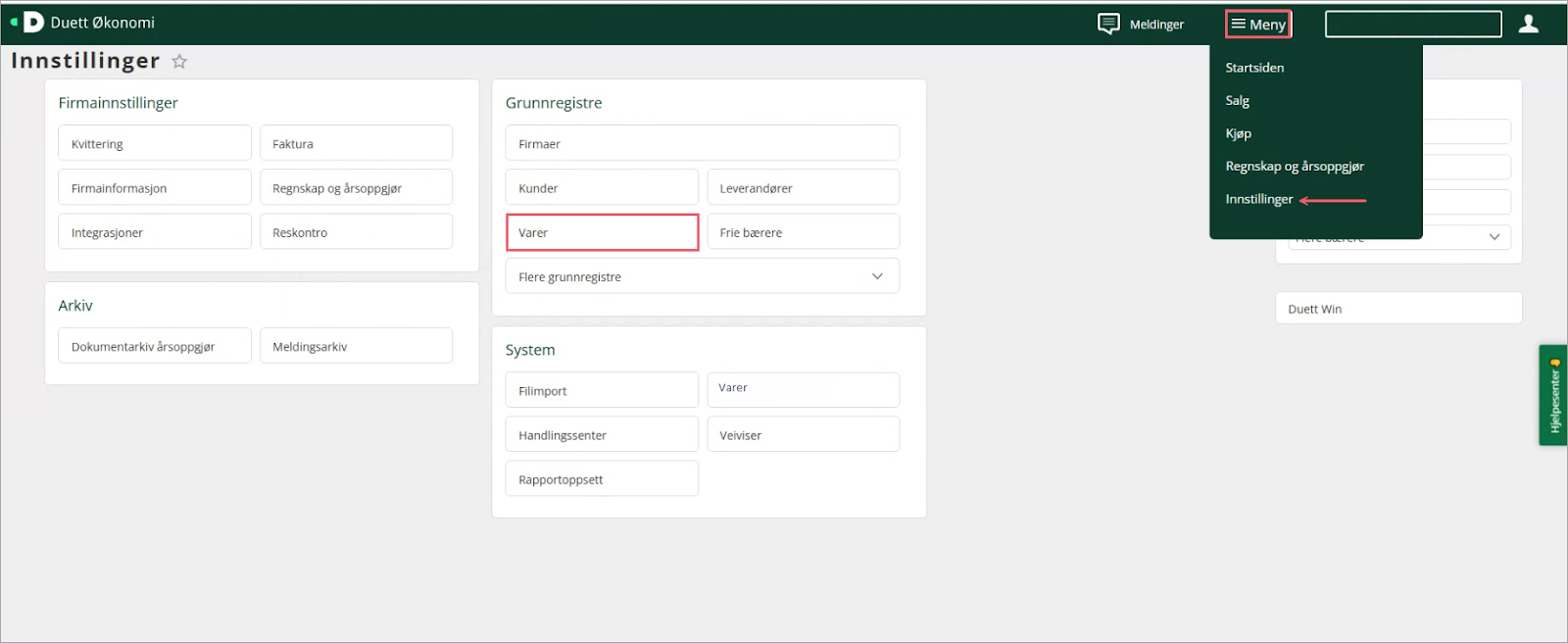This screenshot has width=1568, height=643.
Task: Open the Faktura settings button
Action: click(x=356, y=143)
